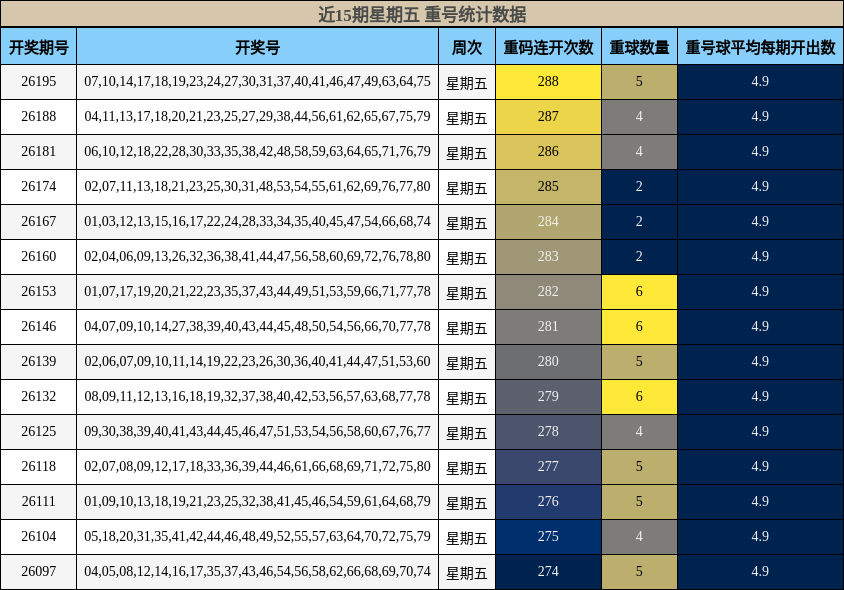The image size is (844, 590).
Task: Click 重球数量 value 6 in row 26153
Action: [639, 292]
